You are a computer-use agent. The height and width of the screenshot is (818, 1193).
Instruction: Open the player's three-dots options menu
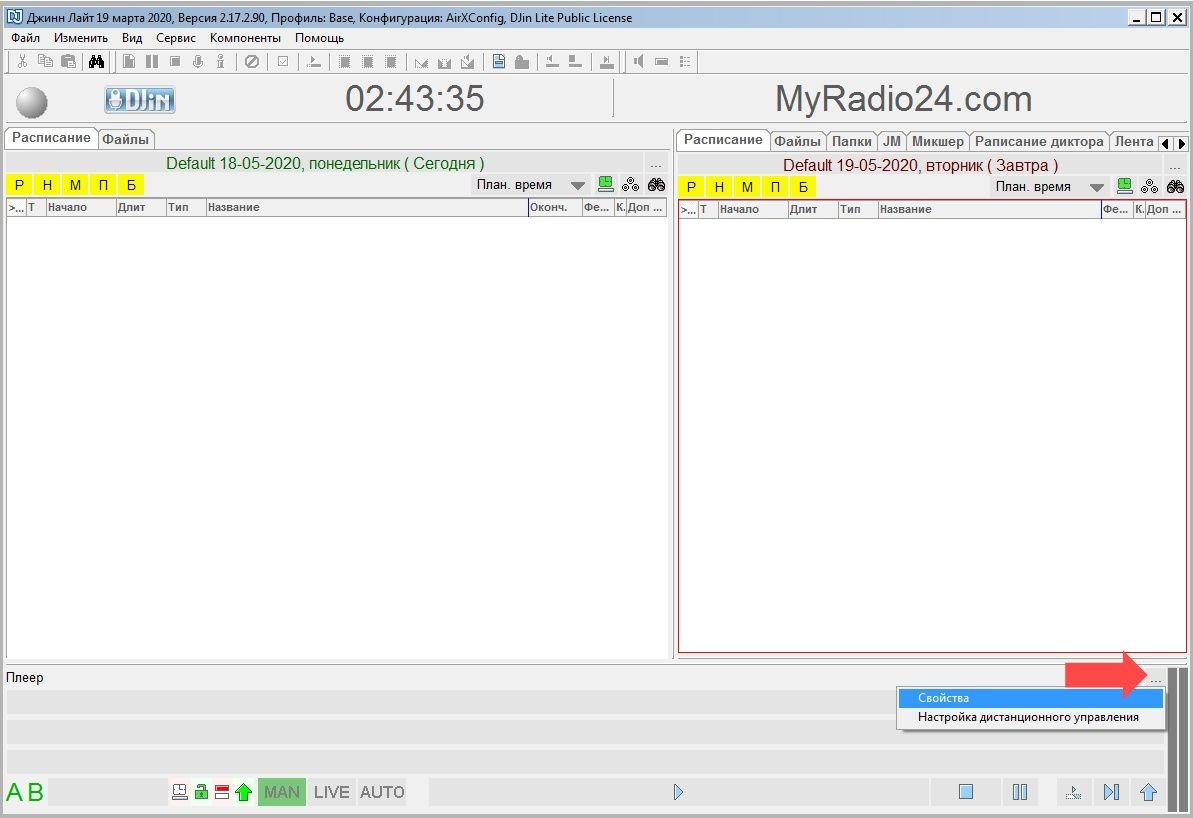pyautogui.click(x=1156, y=679)
